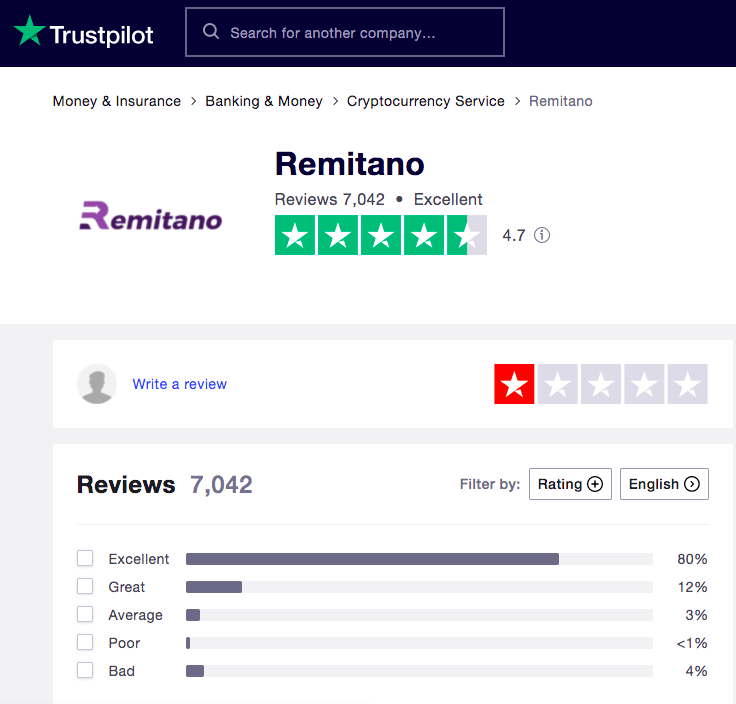Open Cryptocurrency Service breadcrumb

point(426,101)
